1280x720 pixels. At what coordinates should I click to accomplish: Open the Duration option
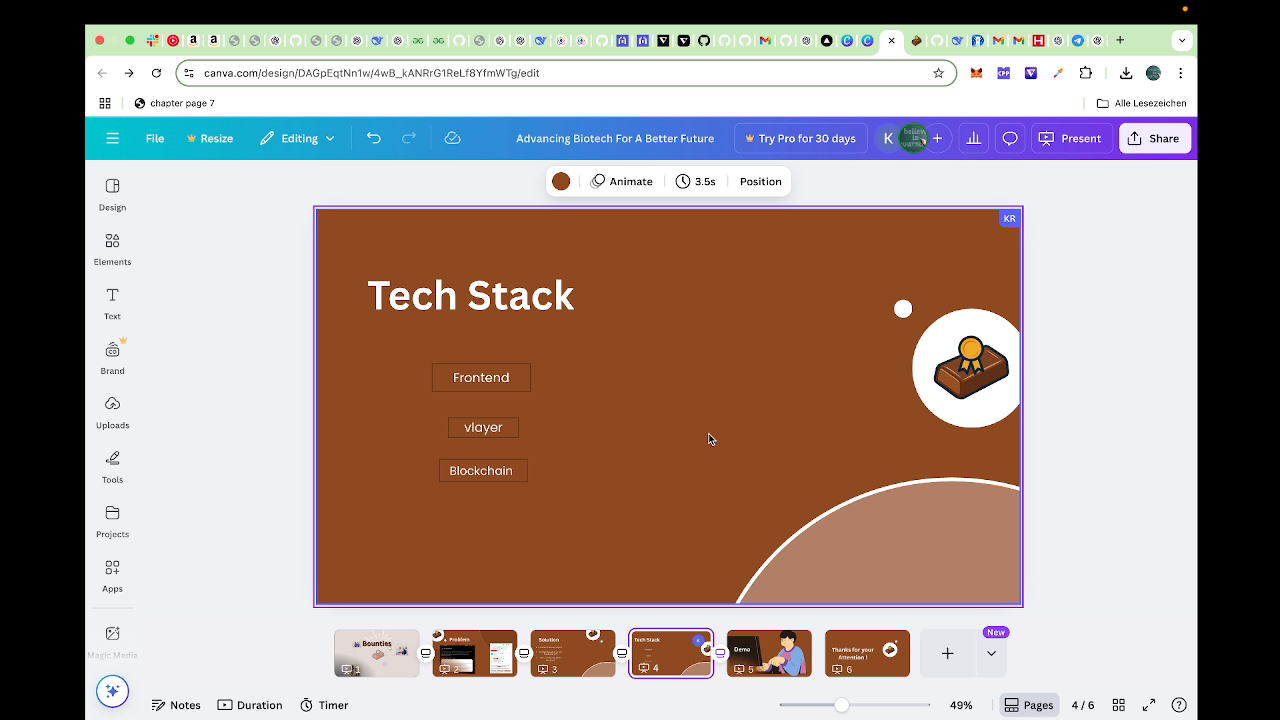pos(250,705)
